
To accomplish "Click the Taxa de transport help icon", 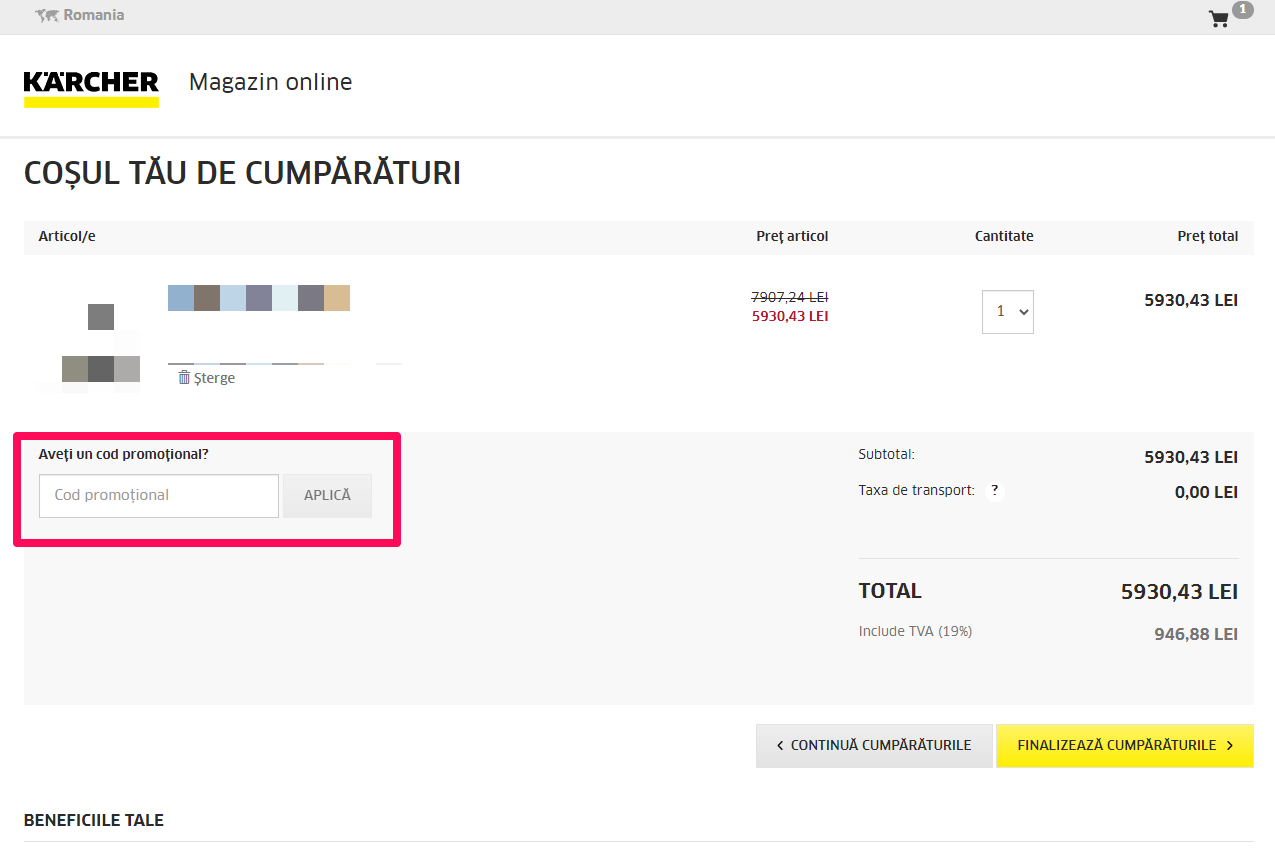I will [x=994, y=491].
